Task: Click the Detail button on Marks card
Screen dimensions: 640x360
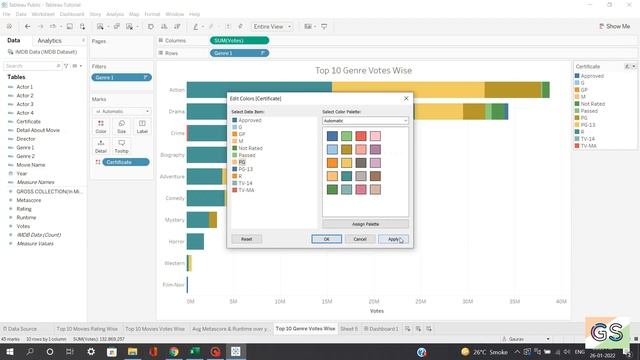Action: tap(101, 146)
